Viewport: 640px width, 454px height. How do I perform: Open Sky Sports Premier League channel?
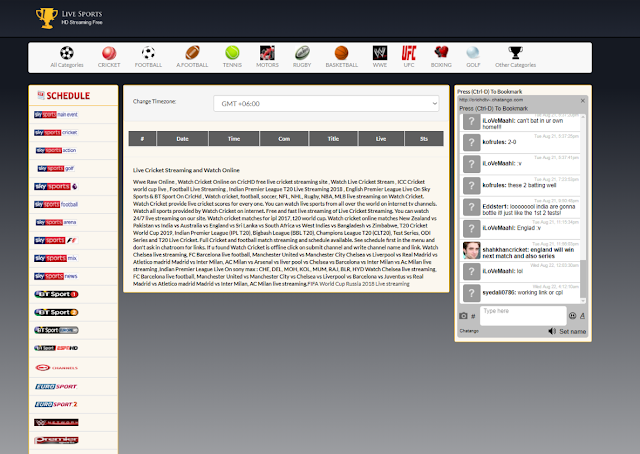[x=55, y=187]
